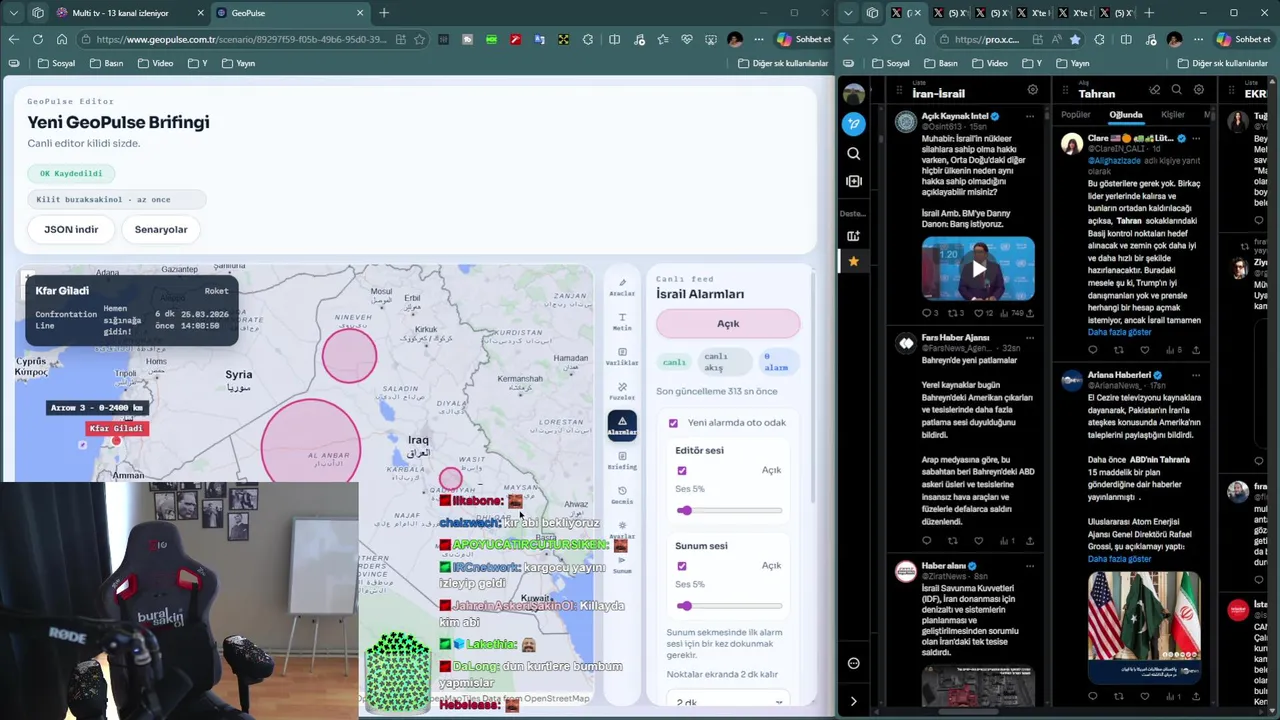Toggle the Sunum sesi checkbox
Screen dimensions: 1280x720
682,566
